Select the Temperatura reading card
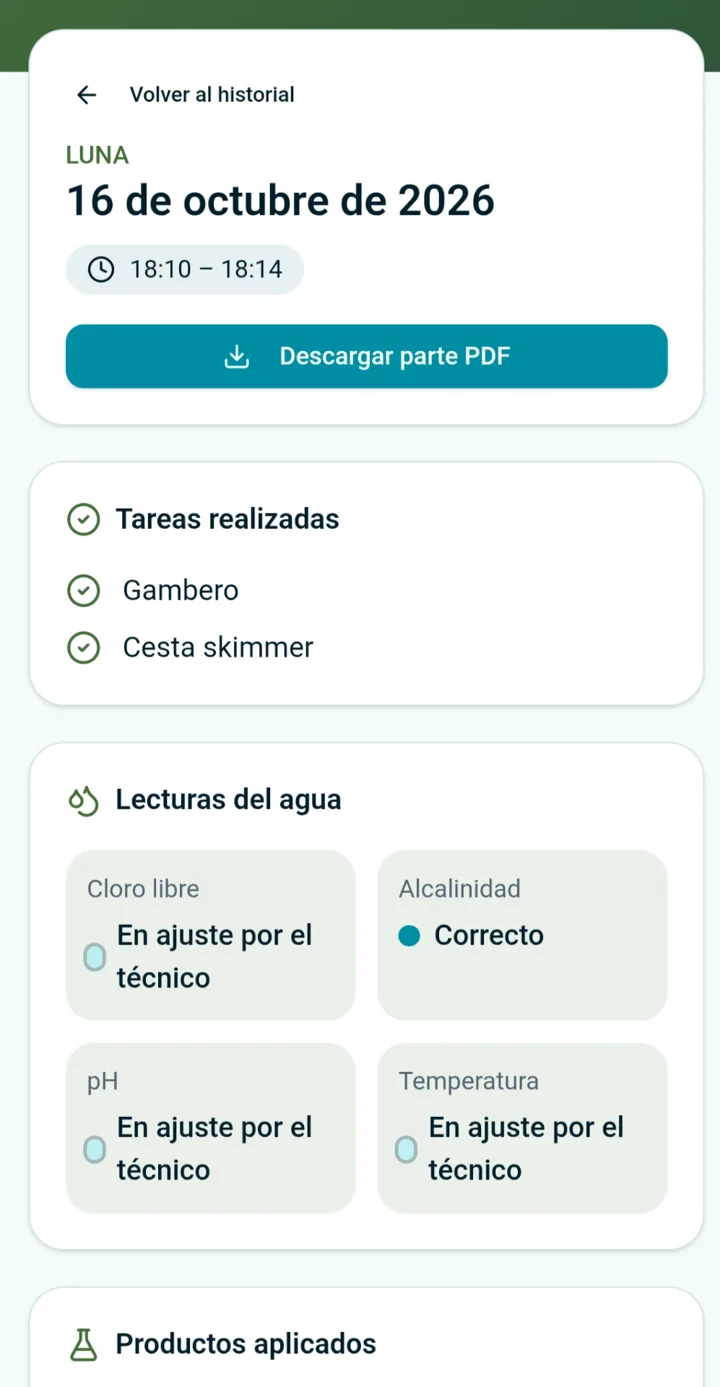Screen dimensions: 720x1387 coord(522,1128)
